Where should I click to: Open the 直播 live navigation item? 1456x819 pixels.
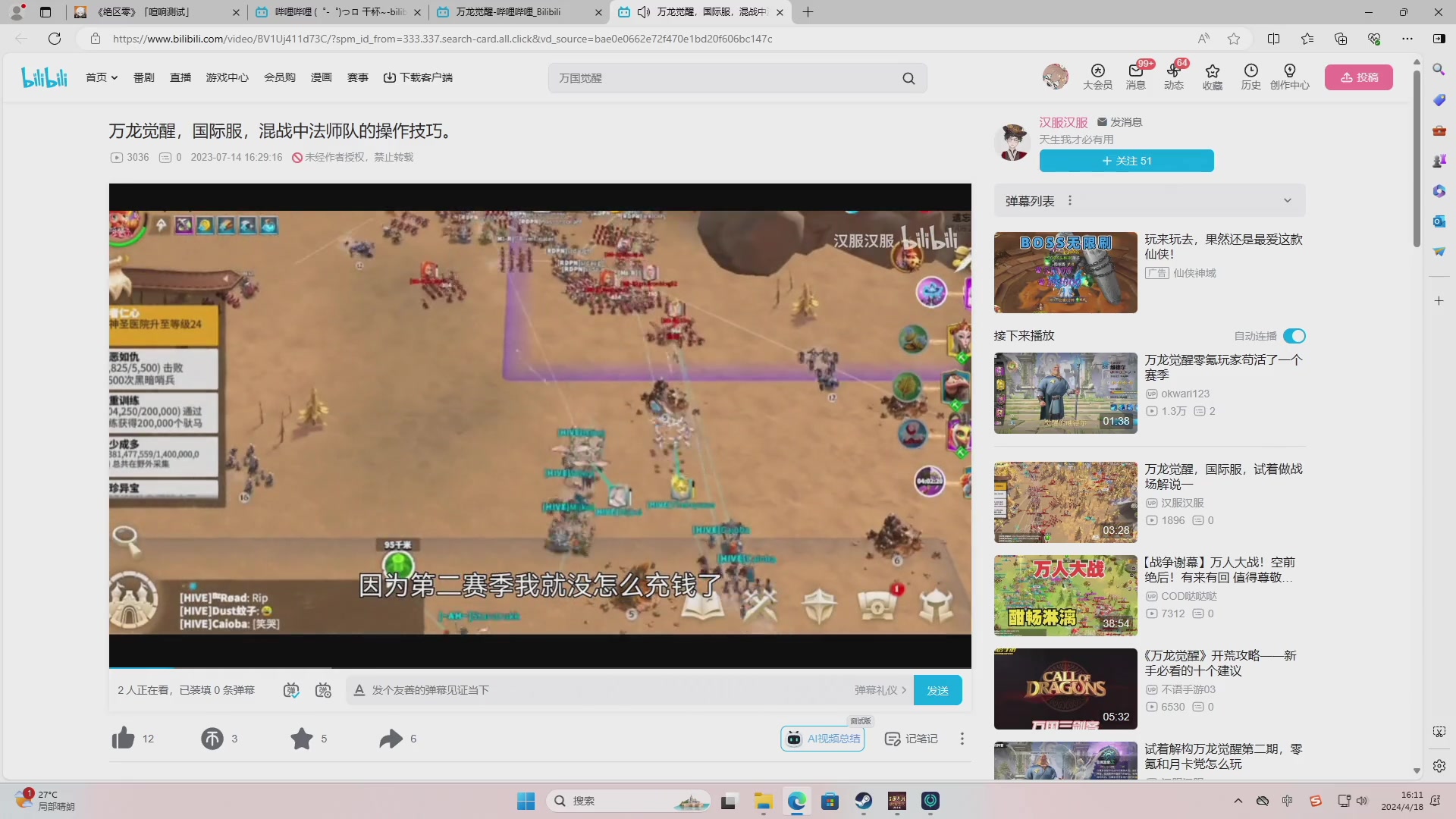[180, 77]
